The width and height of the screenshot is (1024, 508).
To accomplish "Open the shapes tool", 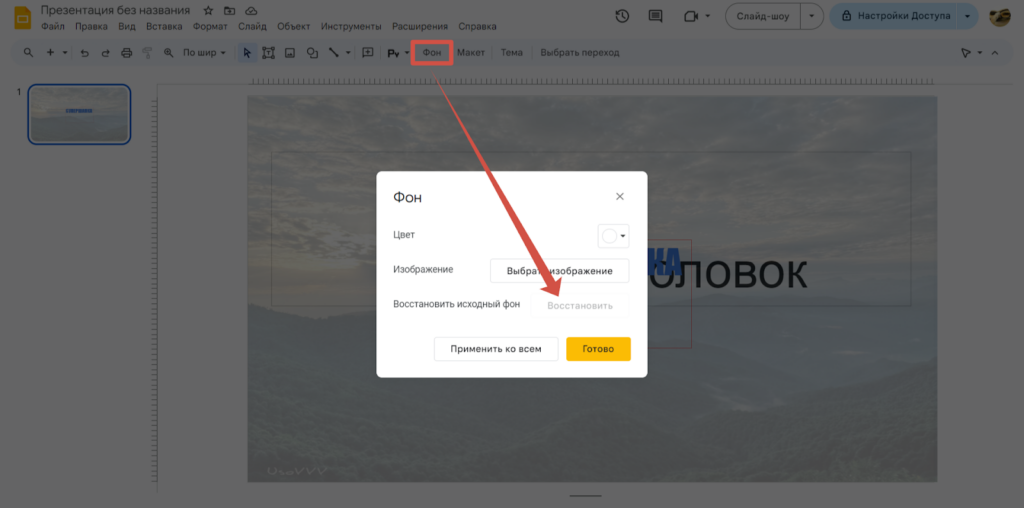I will pos(312,53).
